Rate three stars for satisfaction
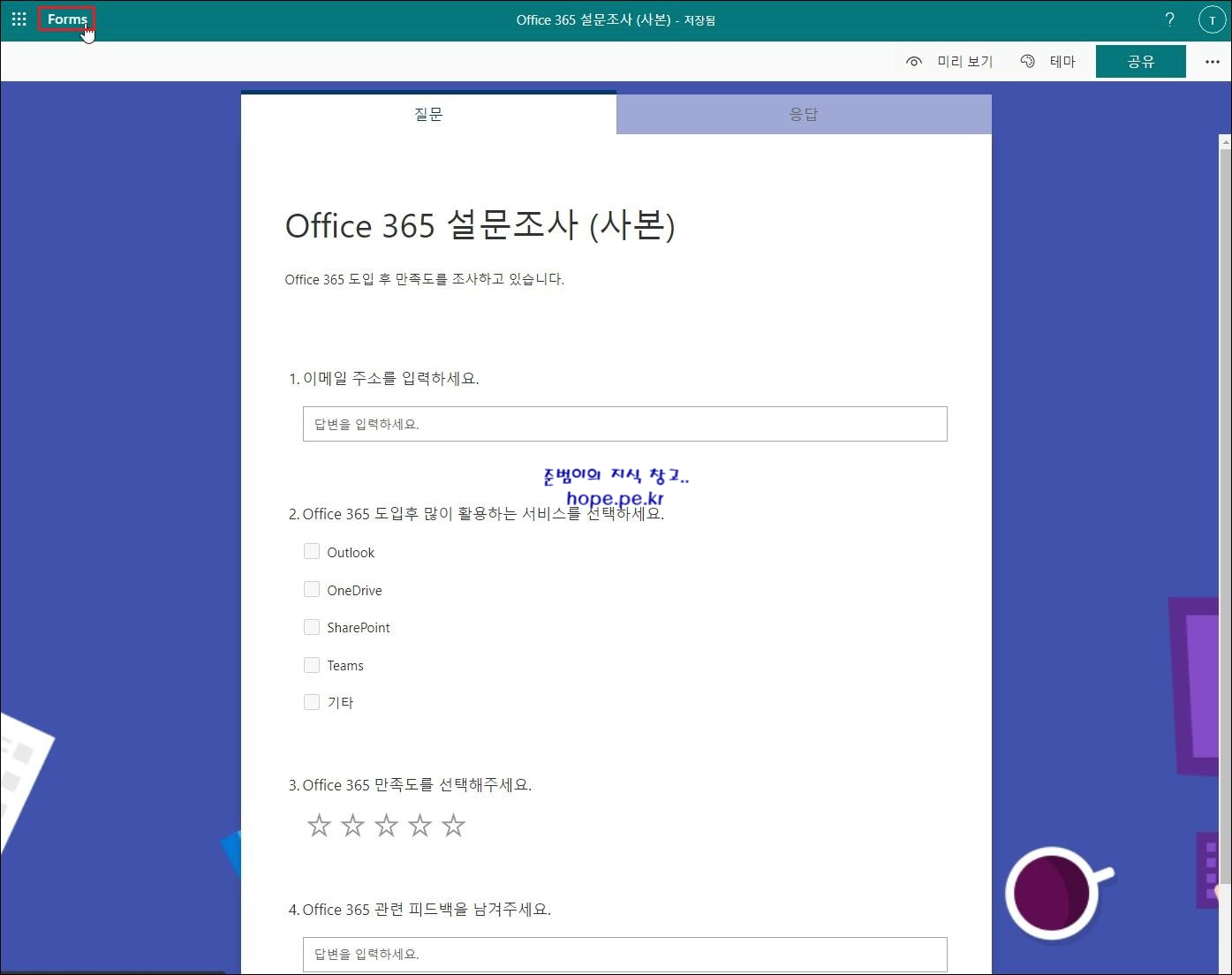This screenshot has width=1232, height=975. coord(386,826)
